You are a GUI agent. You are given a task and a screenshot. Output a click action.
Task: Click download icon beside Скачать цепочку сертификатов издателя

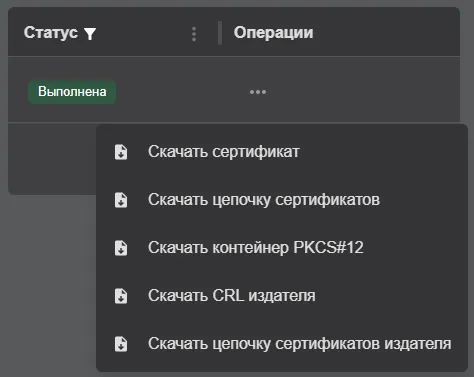[121, 344]
